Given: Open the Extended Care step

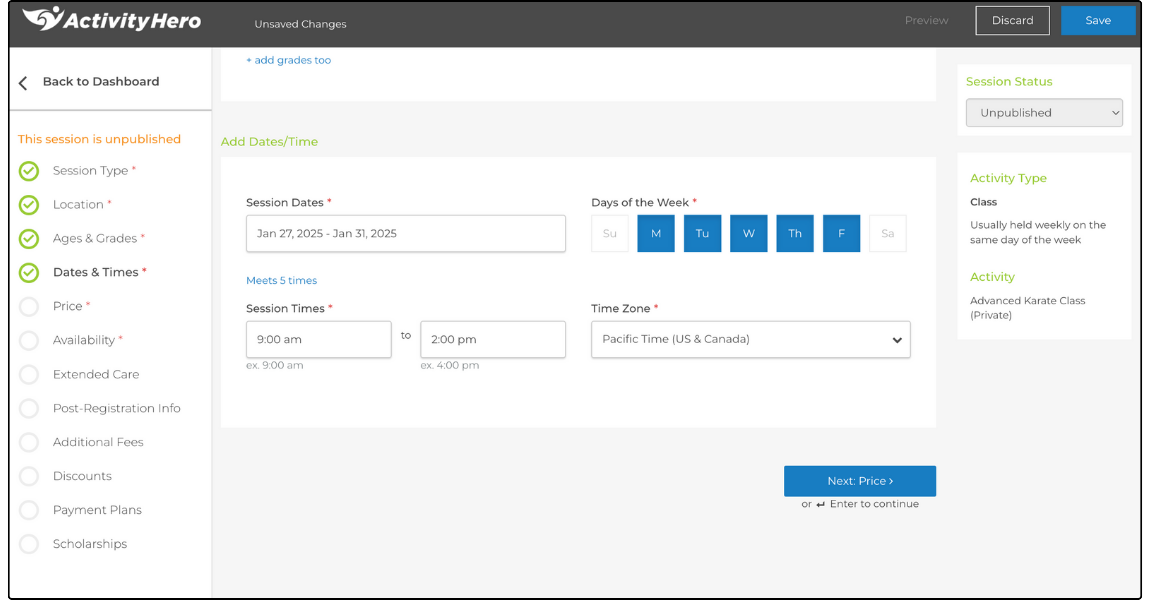Looking at the screenshot, I should 96,374.
